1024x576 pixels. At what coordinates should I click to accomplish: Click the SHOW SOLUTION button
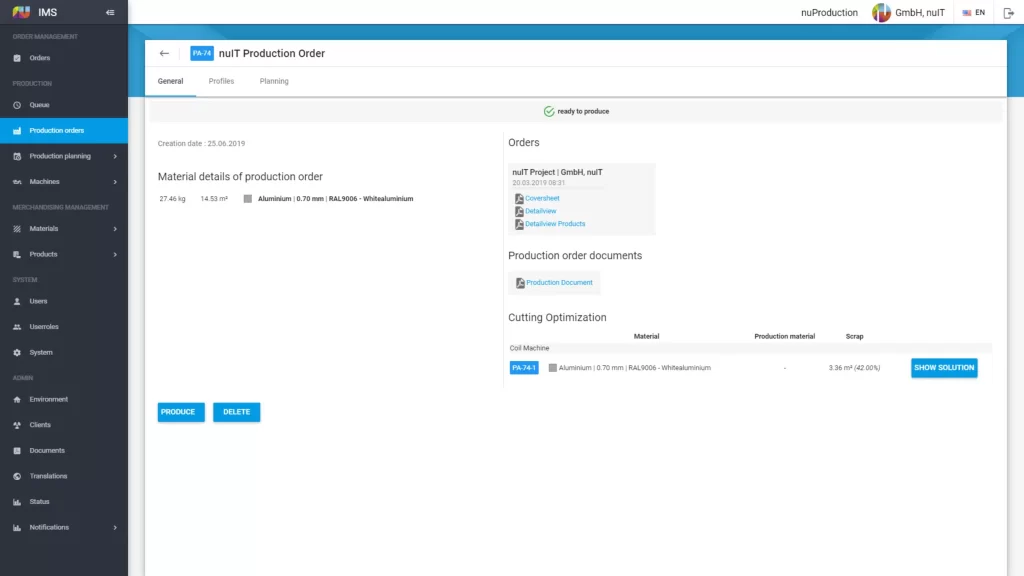pos(943,368)
